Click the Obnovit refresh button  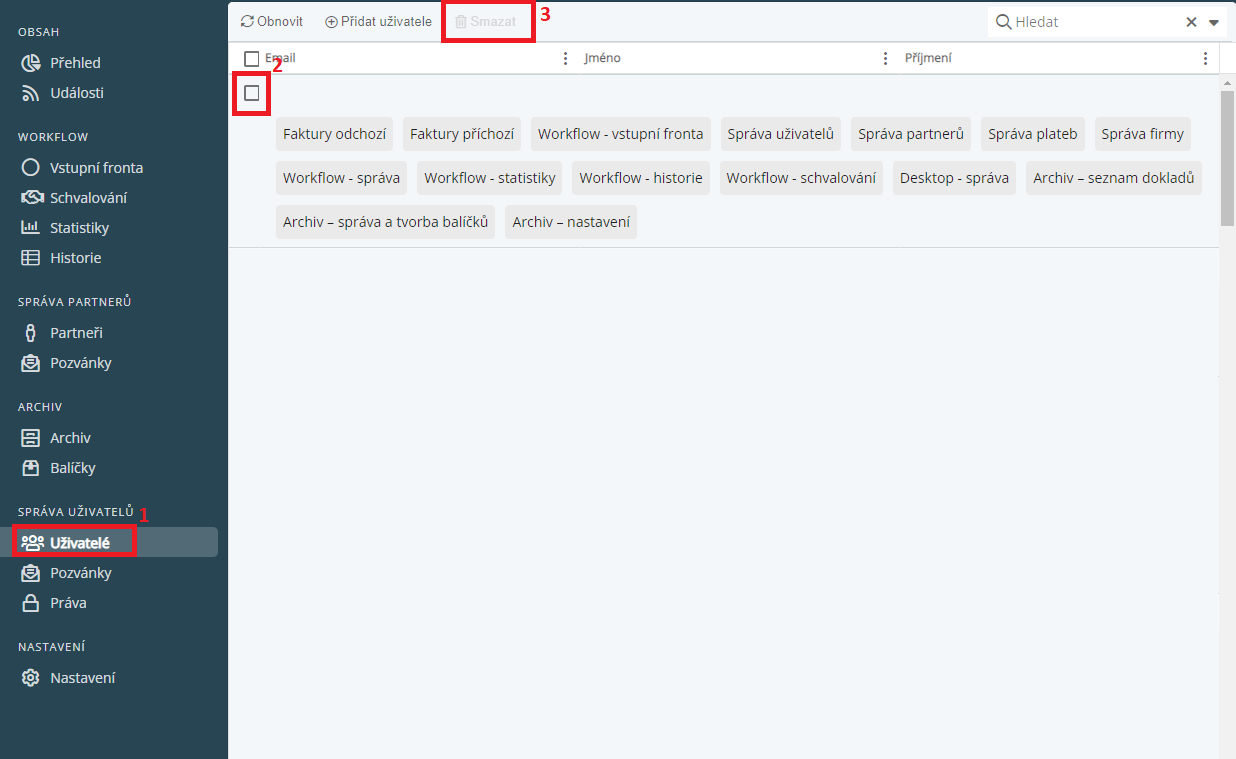pos(272,21)
